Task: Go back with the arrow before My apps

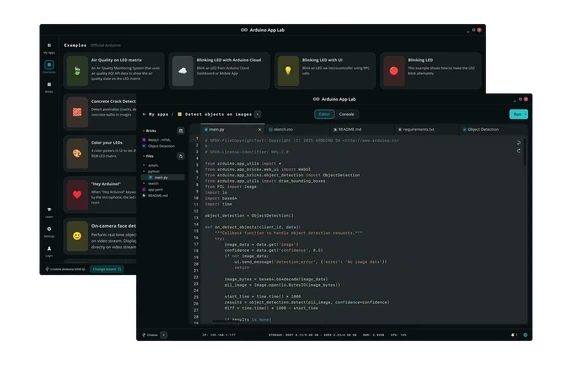Action: 144,114
